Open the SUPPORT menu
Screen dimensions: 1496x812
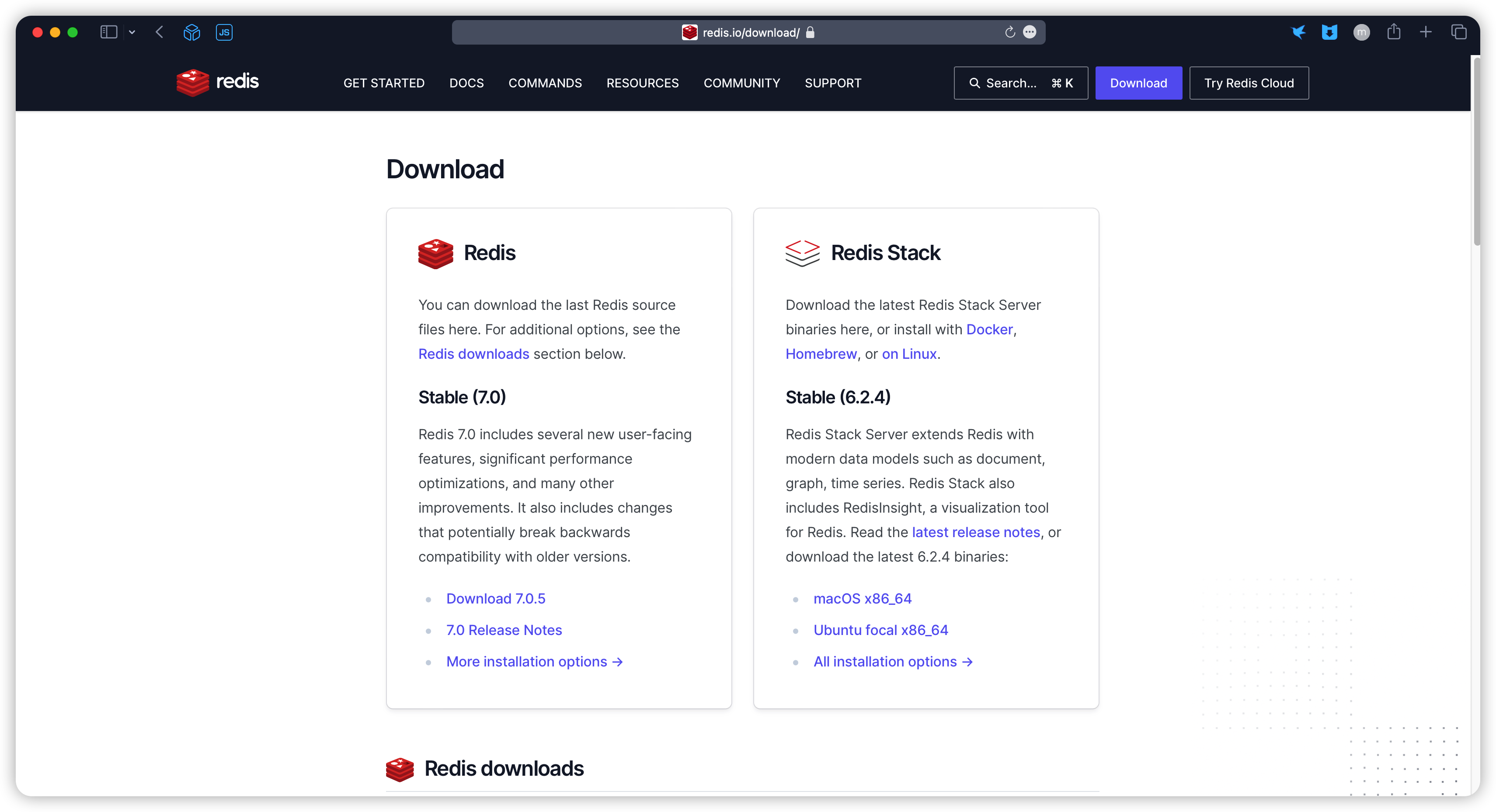tap(833, 83)
